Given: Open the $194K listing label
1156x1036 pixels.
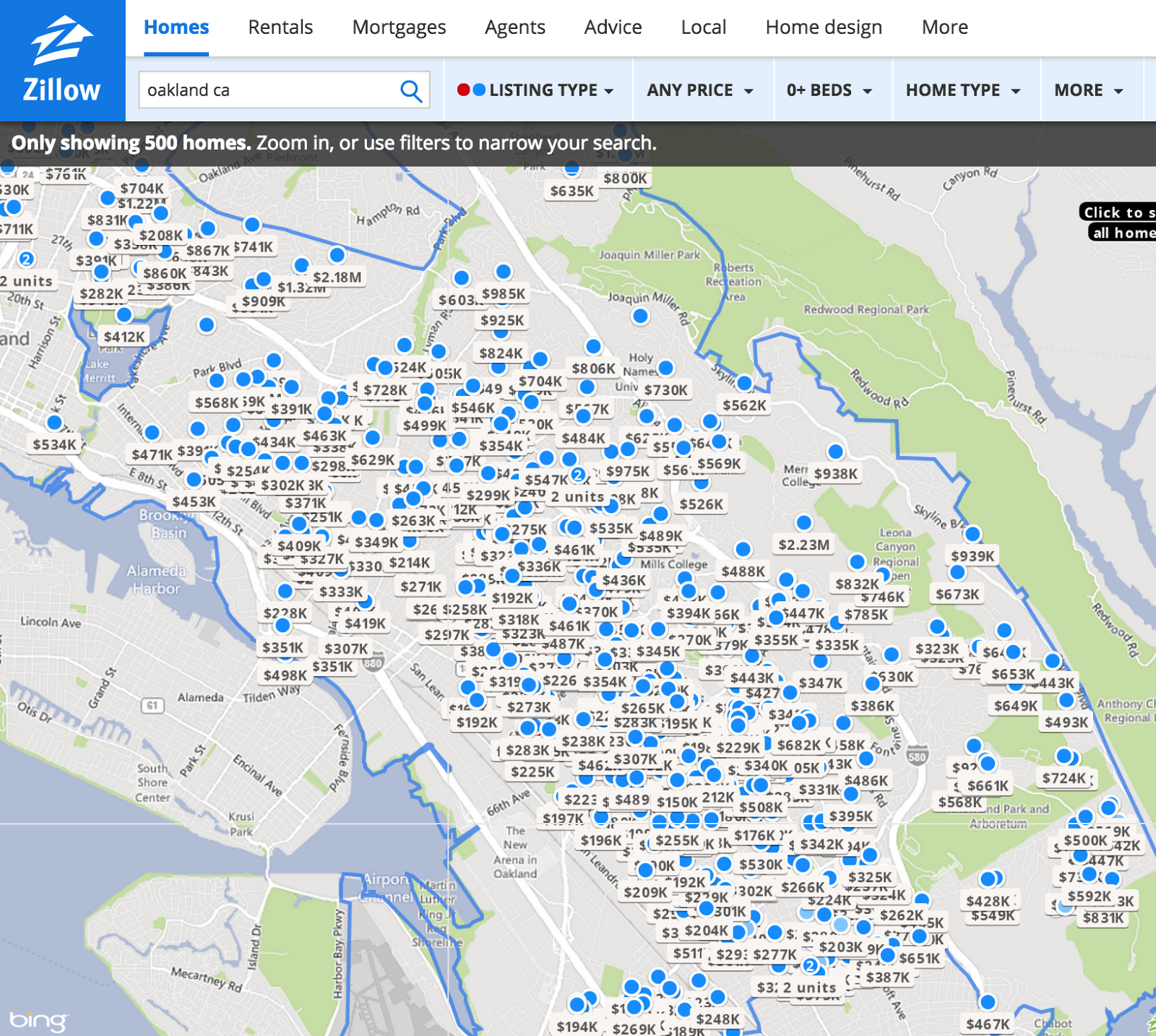Looking at the screenshot, I should [577, 1027].
